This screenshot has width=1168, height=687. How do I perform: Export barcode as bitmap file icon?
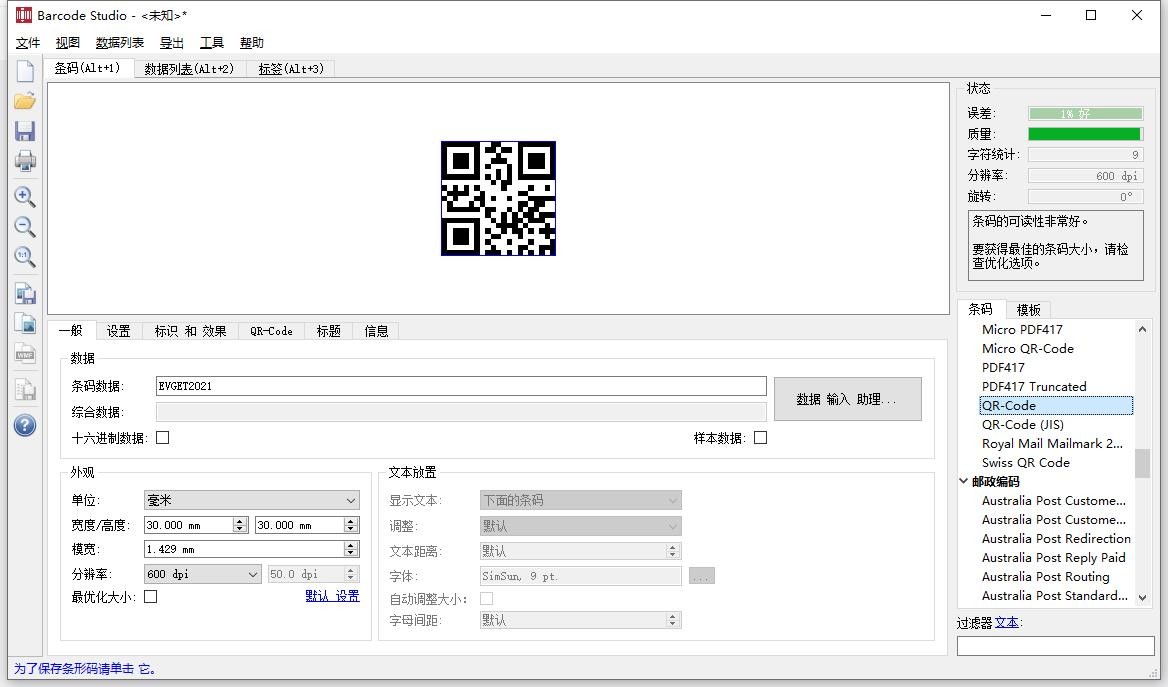(x=25, y=294)
